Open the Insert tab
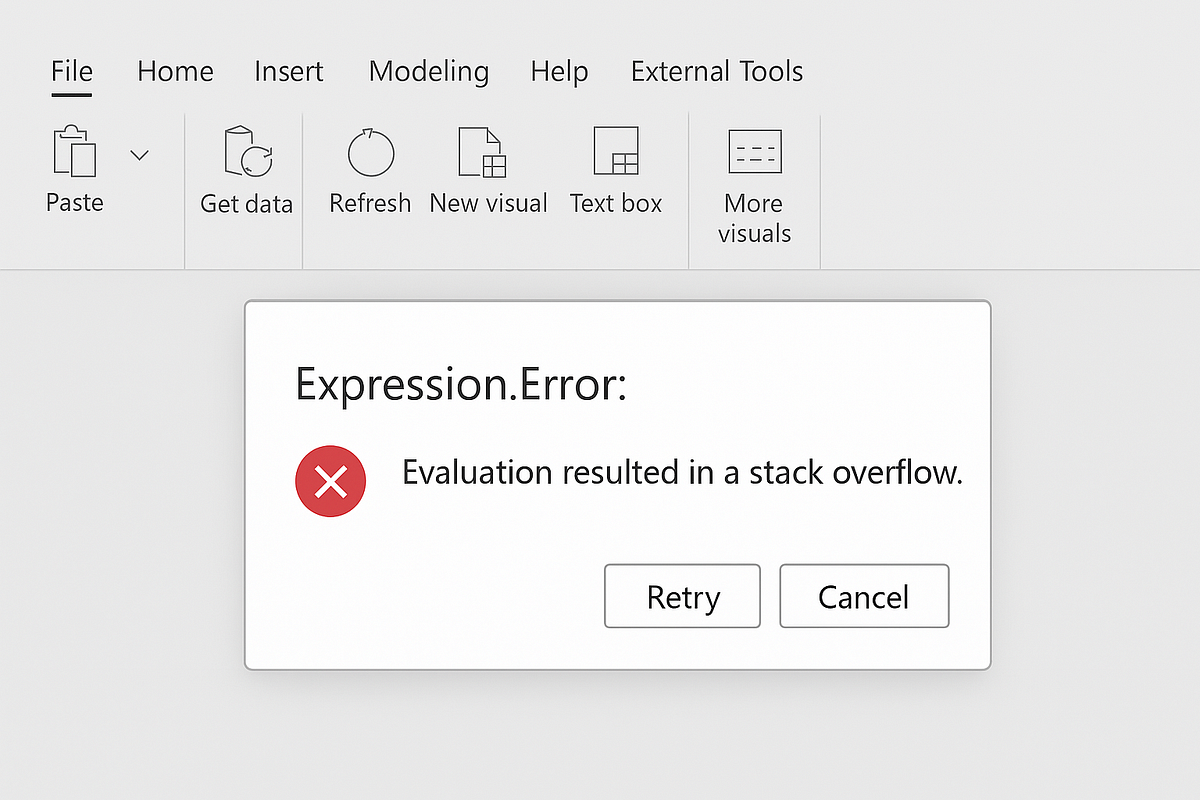 (289, 71)
